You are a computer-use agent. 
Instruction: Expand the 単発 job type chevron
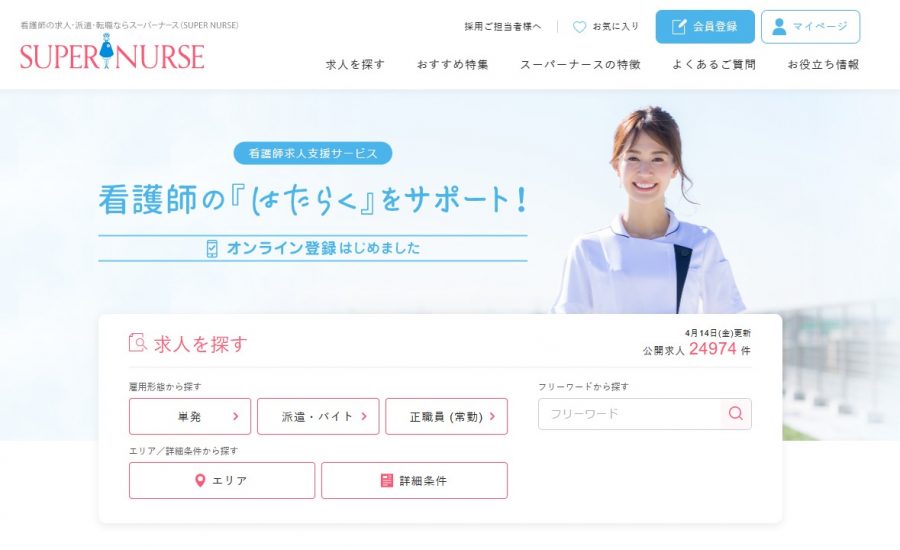(x=235, y=416)
